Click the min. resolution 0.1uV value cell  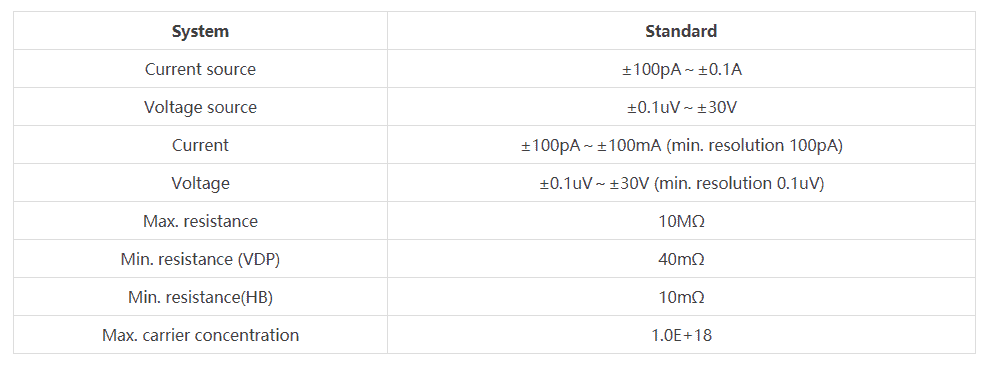[681, 183]
